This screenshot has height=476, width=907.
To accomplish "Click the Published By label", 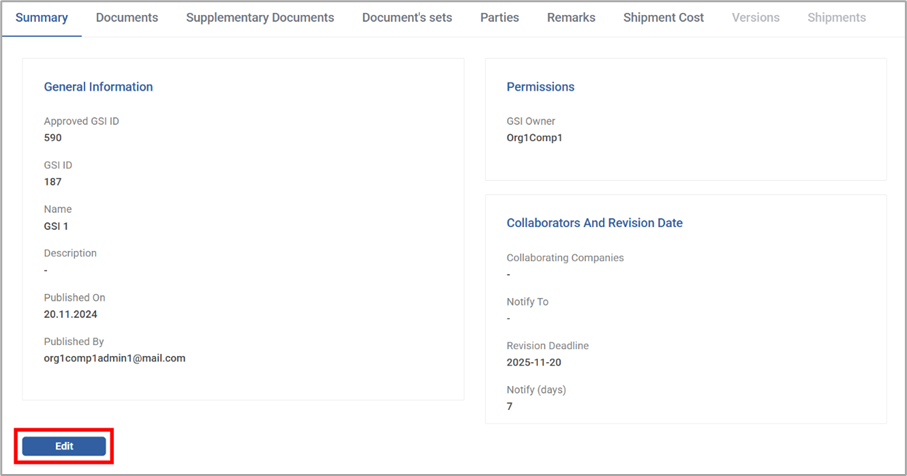I will [x=74, y=341].
